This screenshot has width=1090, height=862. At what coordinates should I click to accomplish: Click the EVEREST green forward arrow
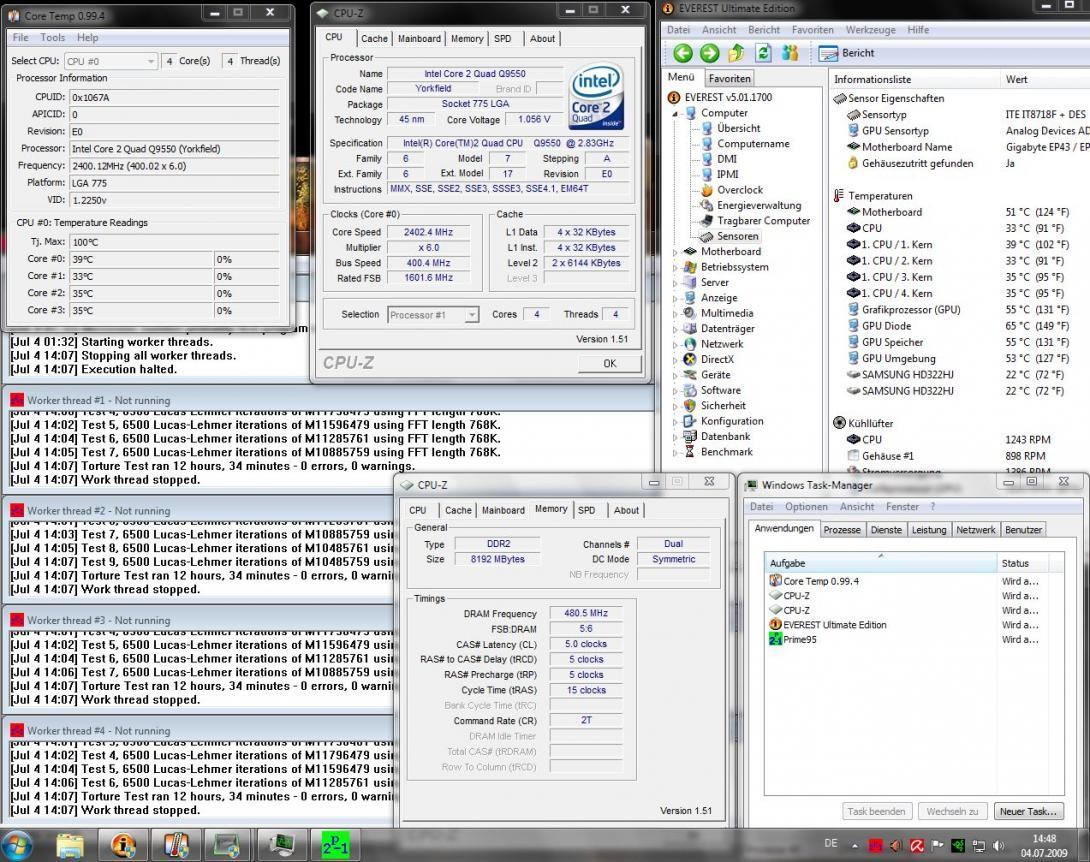click(x=709, y=53)
